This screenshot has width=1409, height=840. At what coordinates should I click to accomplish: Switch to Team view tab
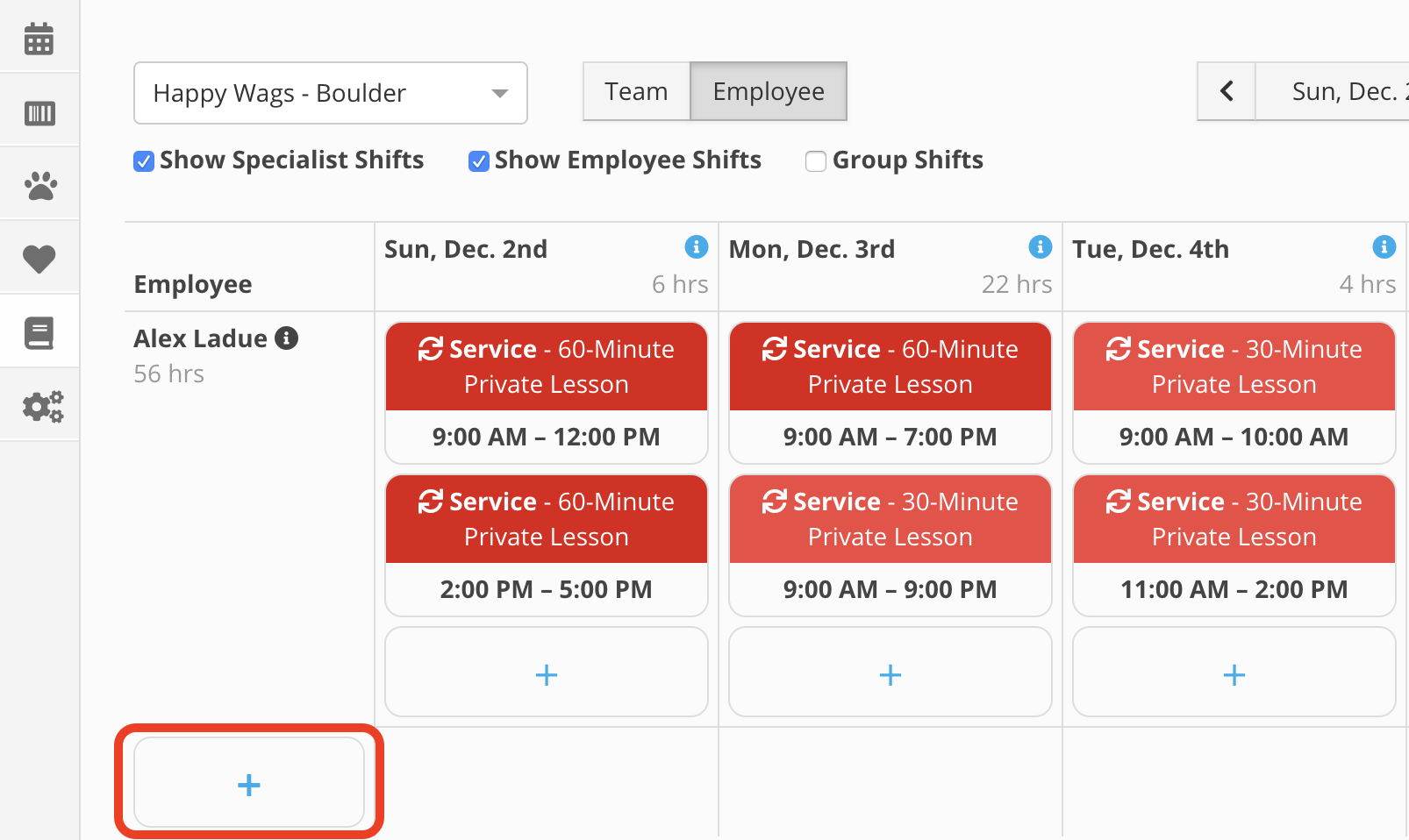[637, 91]
